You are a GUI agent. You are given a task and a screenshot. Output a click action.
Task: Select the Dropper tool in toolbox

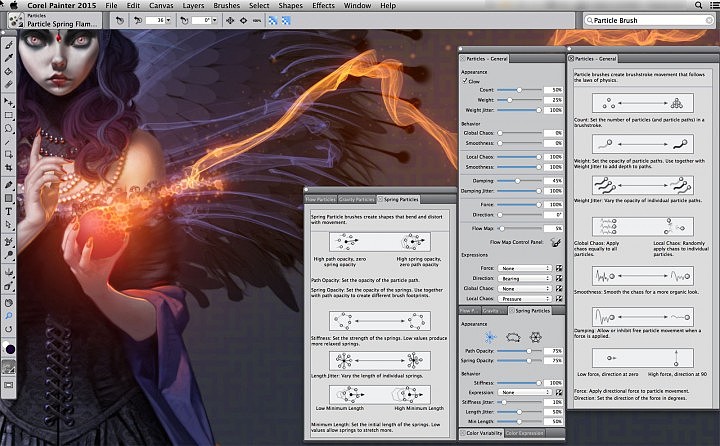tap(9, 58)
